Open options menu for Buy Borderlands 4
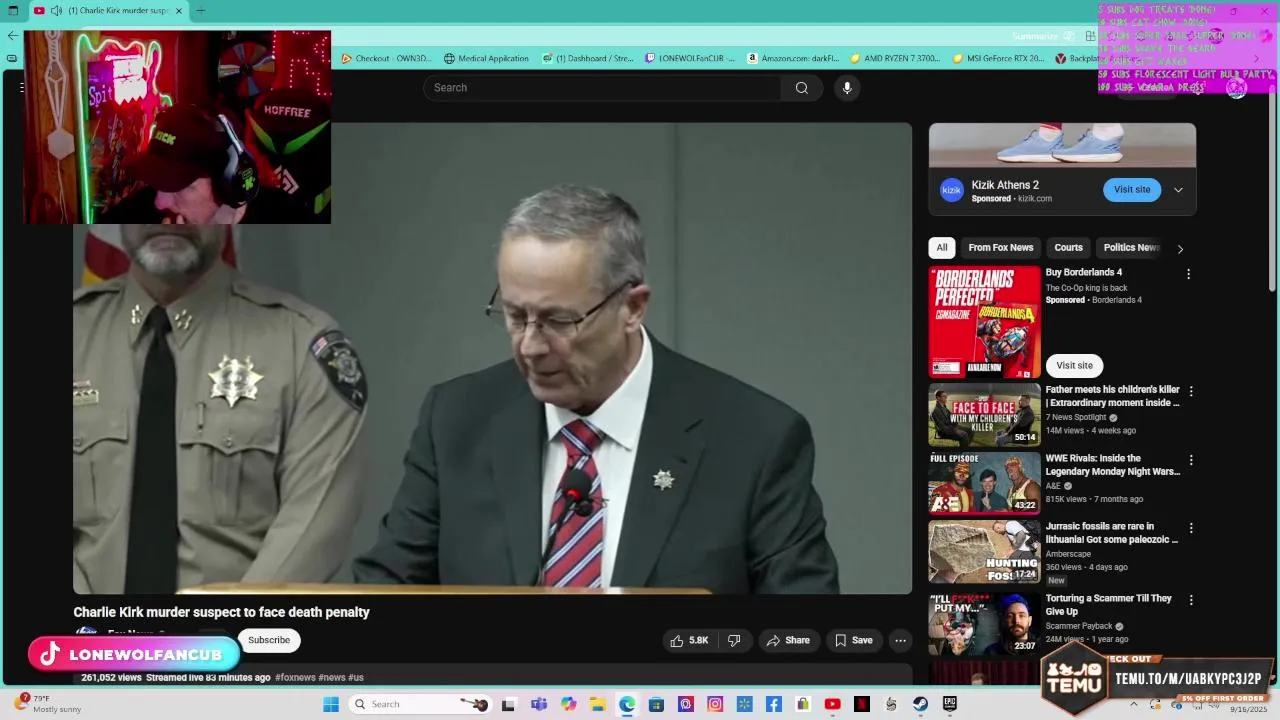 pos(1188,274)
